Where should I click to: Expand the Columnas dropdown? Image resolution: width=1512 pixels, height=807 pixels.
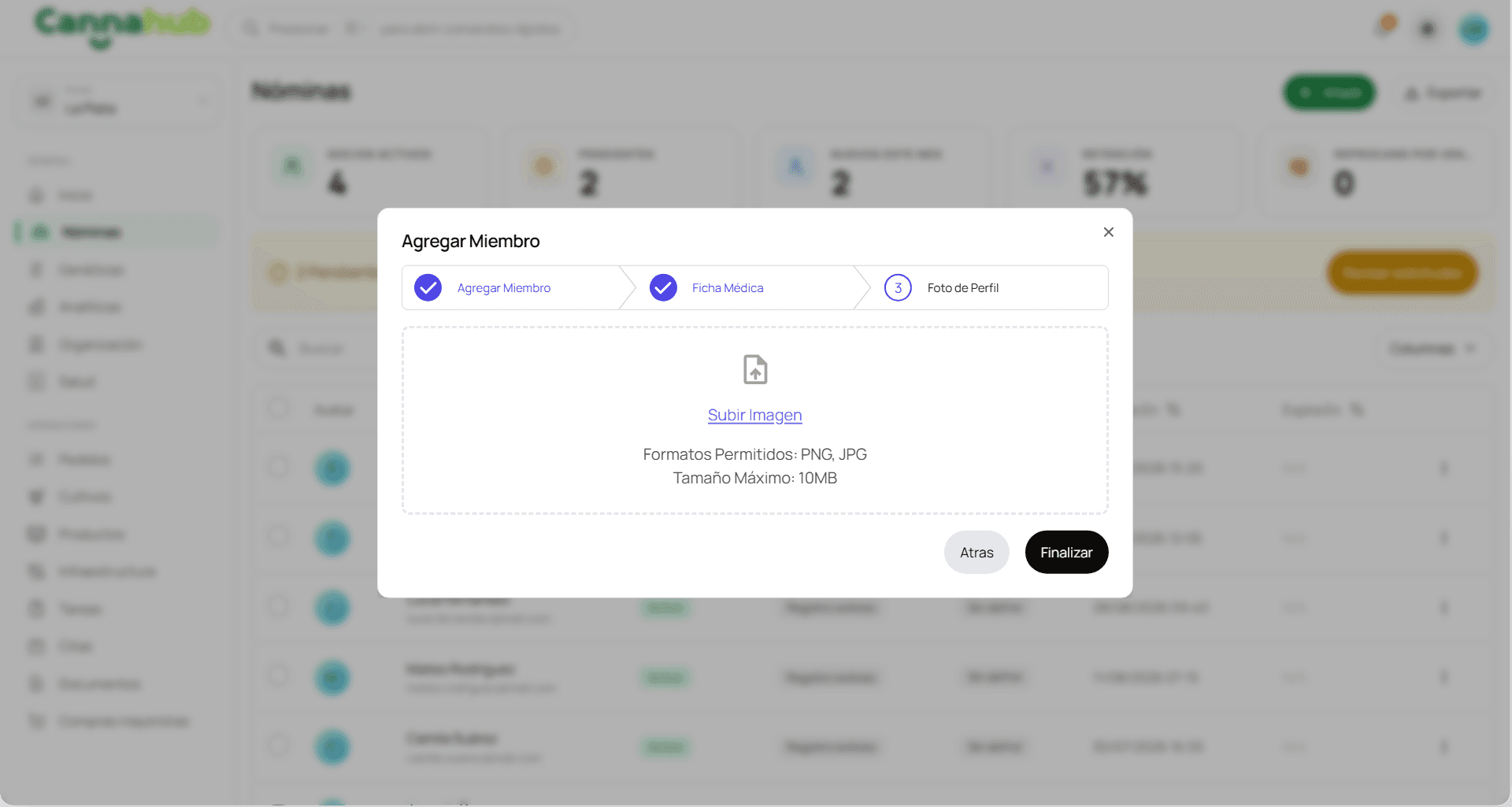pyautogui.click(x=1432, y=348)
